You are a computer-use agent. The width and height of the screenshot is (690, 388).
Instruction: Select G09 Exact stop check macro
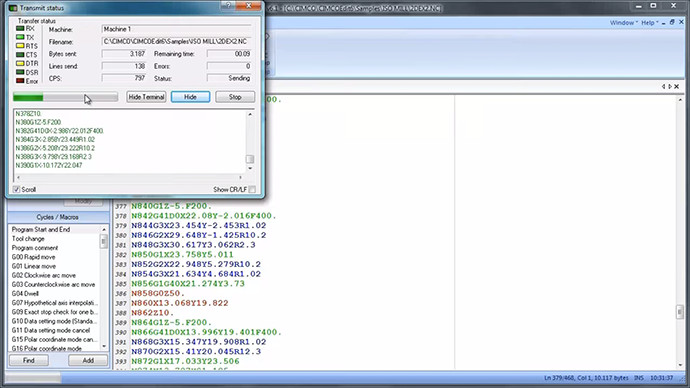pyautogui.click(x=55, y=312)
